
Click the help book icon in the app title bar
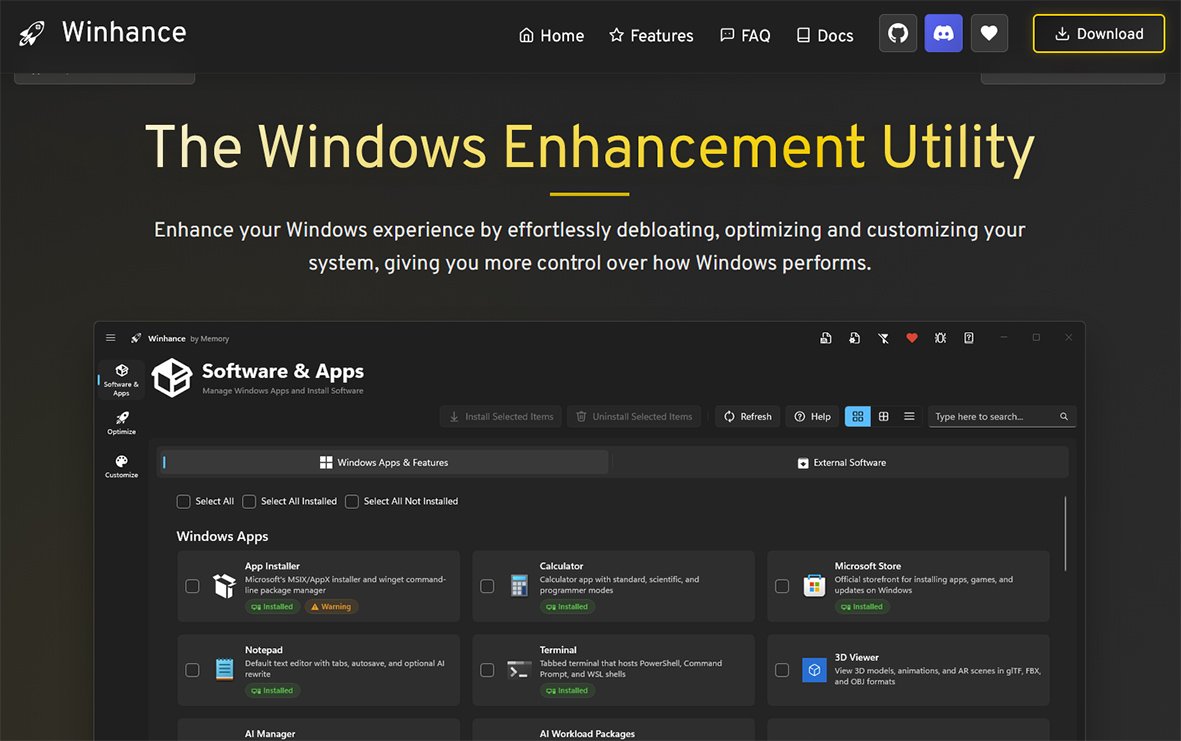(969, 338)
